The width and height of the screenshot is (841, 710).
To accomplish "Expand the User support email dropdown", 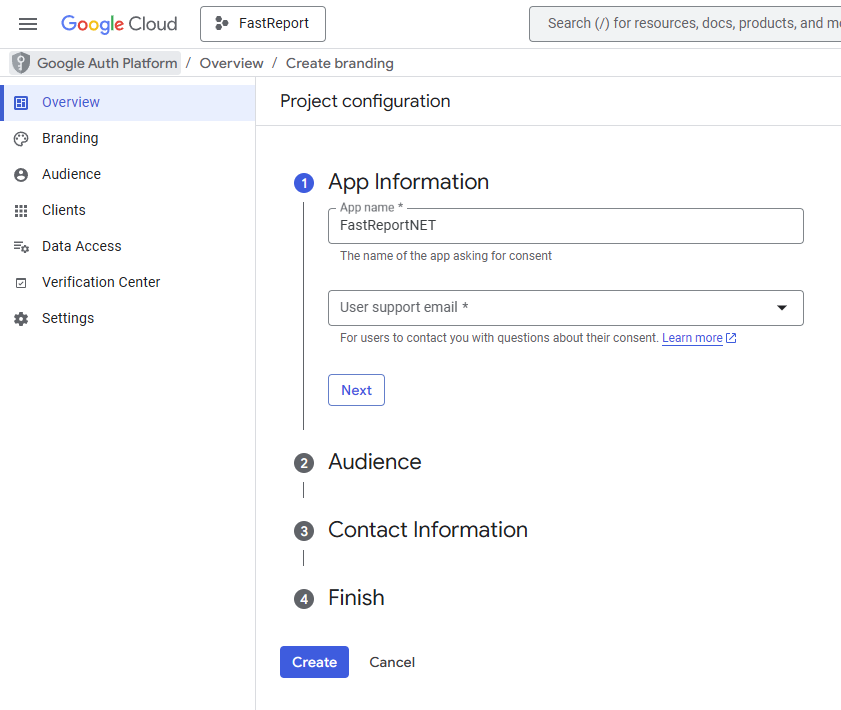I will [x=565, y=308].
